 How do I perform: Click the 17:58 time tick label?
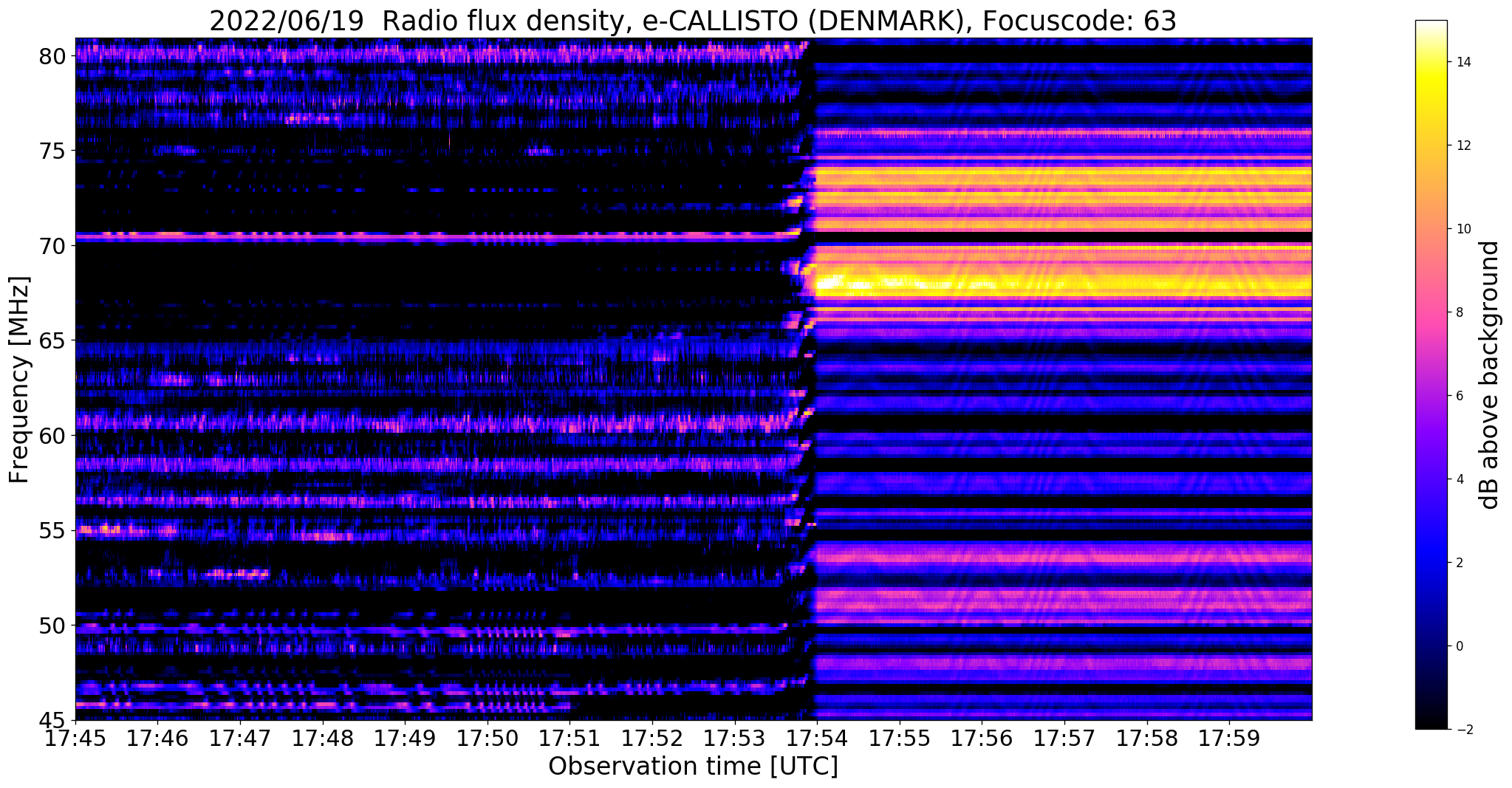coord(1147,739)
